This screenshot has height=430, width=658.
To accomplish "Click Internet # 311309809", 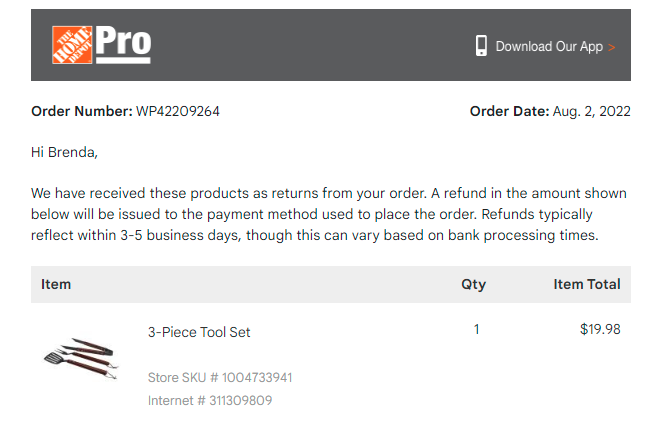I will [210, 401].
